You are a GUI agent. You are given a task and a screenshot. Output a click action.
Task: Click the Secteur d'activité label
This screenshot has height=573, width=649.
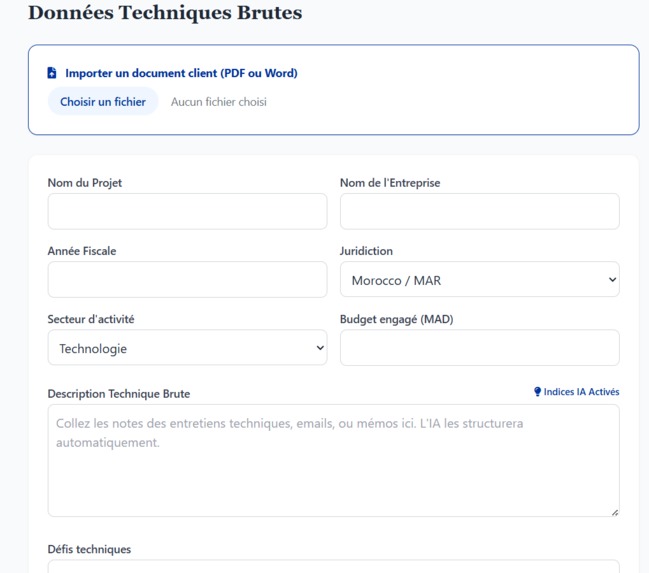click(91, 319)
